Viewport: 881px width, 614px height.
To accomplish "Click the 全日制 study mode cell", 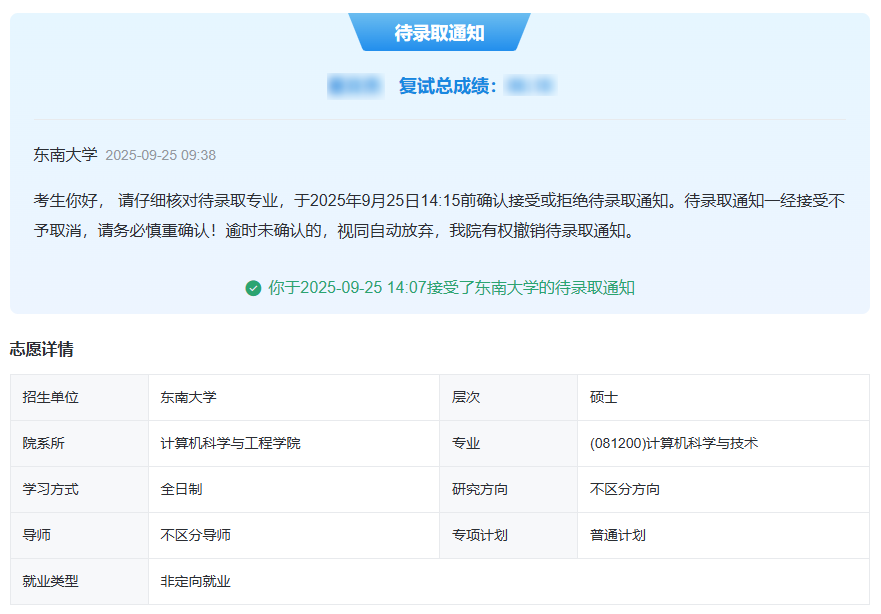I will tap(181, 489).
